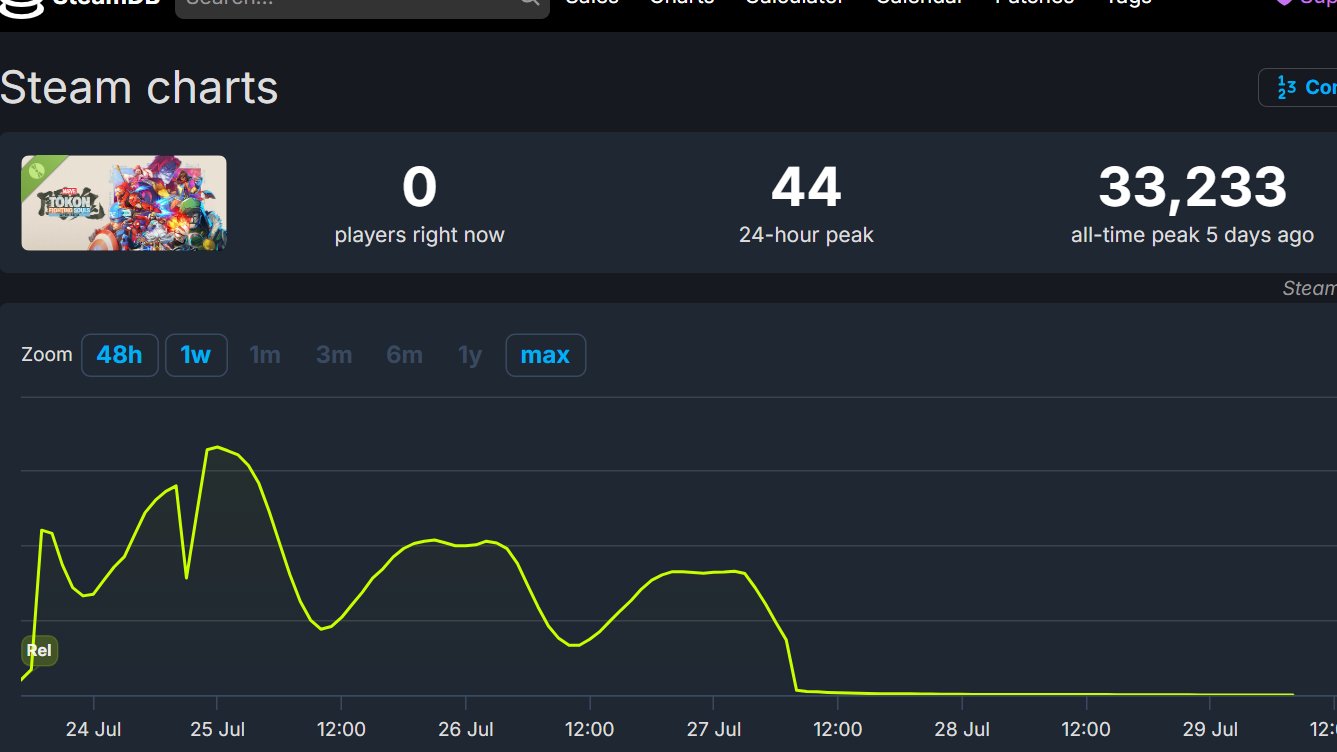Click the "33,233" all-time peak value
Image resolution: width=1337 pixels, height=752 pixels.
(x=1192, y=187)
